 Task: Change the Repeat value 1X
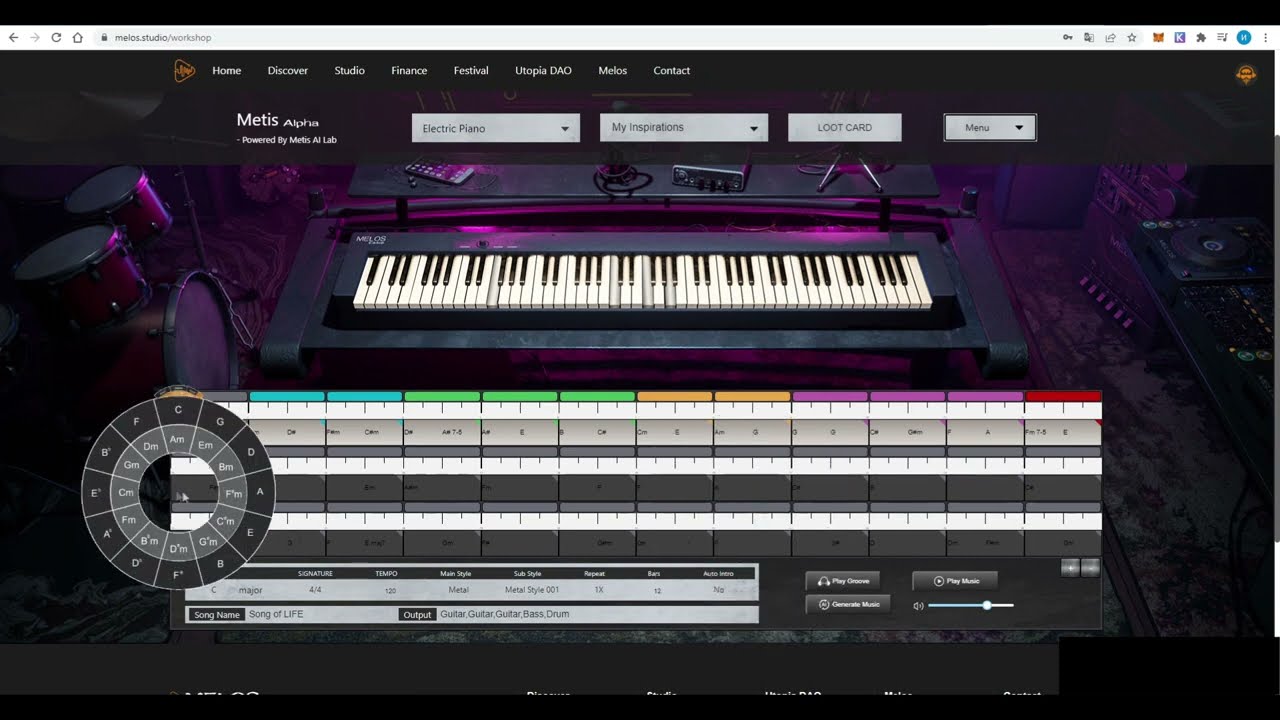(x=599, y=590)
